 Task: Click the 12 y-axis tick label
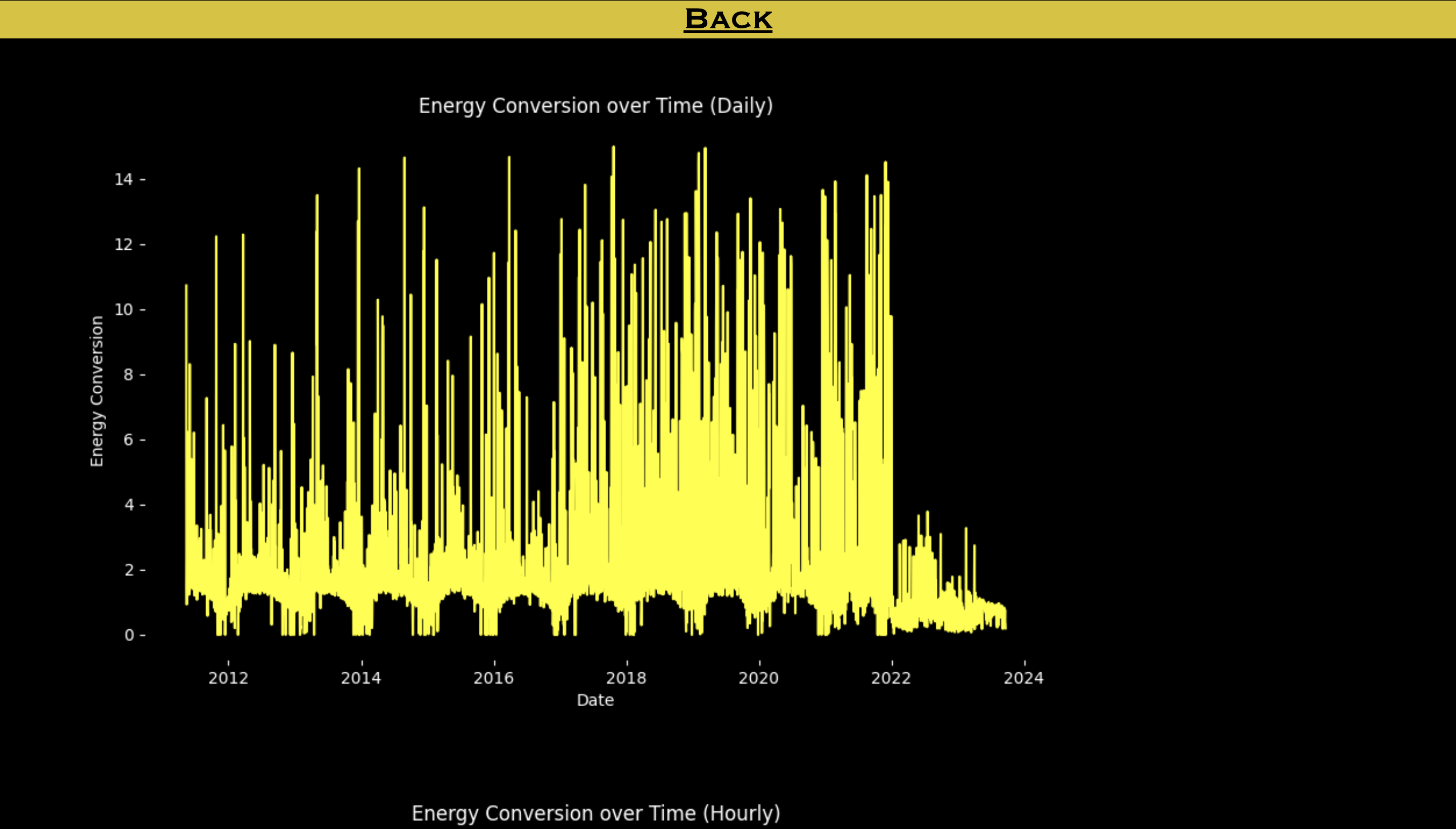tap(123, 245)
